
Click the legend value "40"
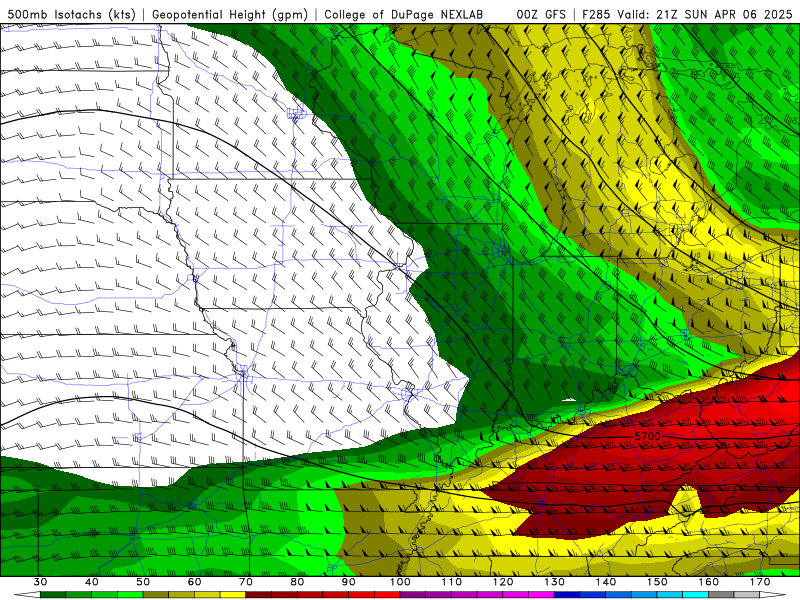pyautogui.click(x=92, y=582)
